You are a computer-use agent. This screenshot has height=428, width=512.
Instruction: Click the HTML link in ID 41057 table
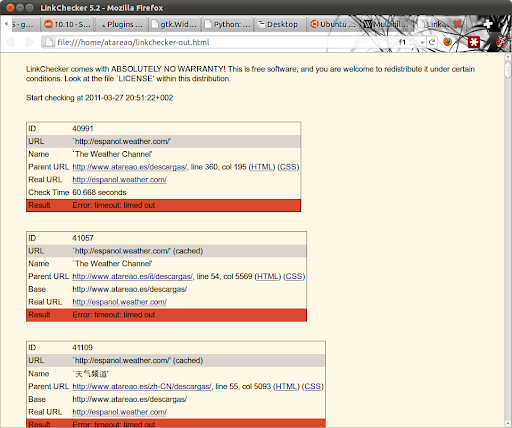click(x=267, y=276)
